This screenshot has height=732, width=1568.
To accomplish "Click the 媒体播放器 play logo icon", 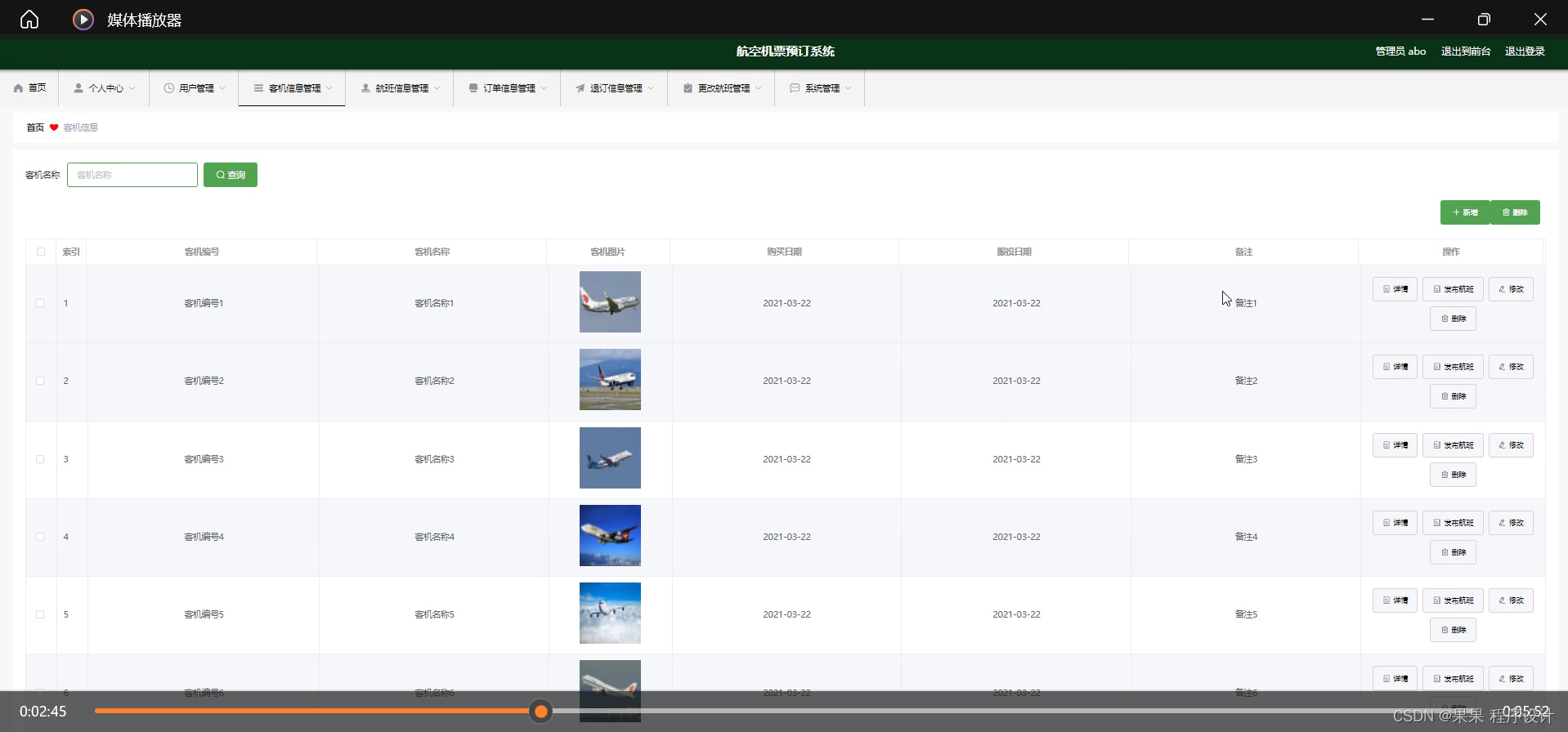I will click(83, 20).
